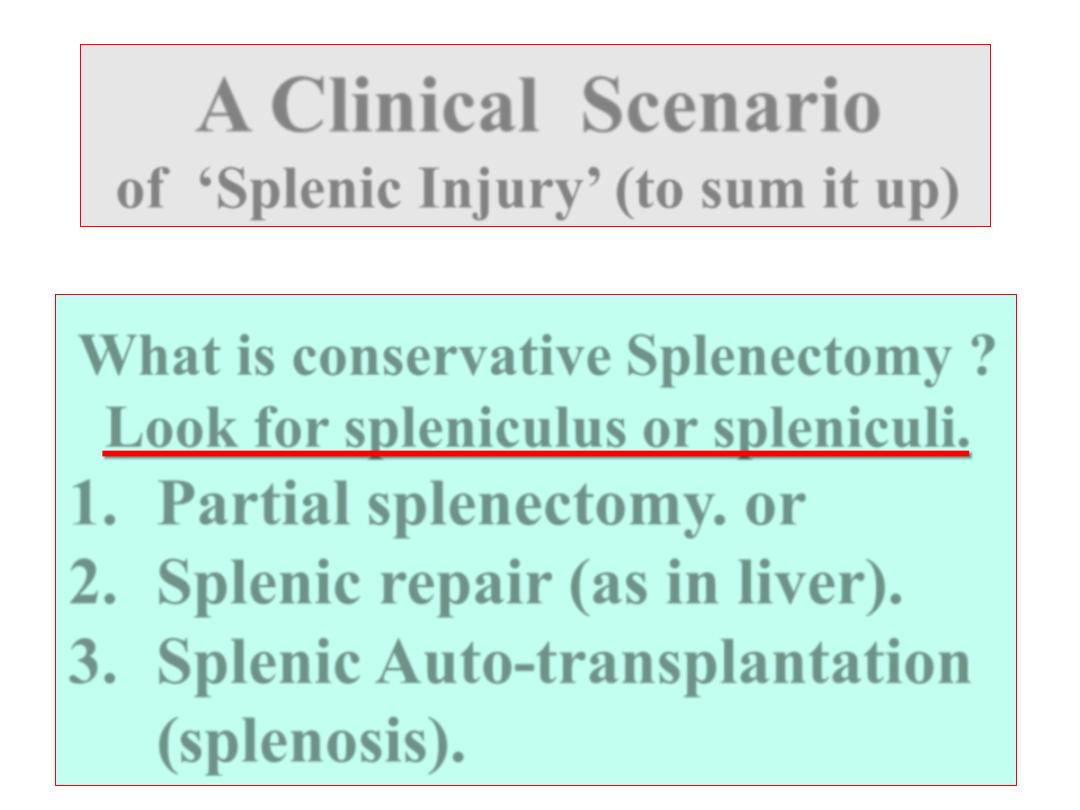Click the underlined 'Look for spleniculus or spleniculi.' text

537,428
